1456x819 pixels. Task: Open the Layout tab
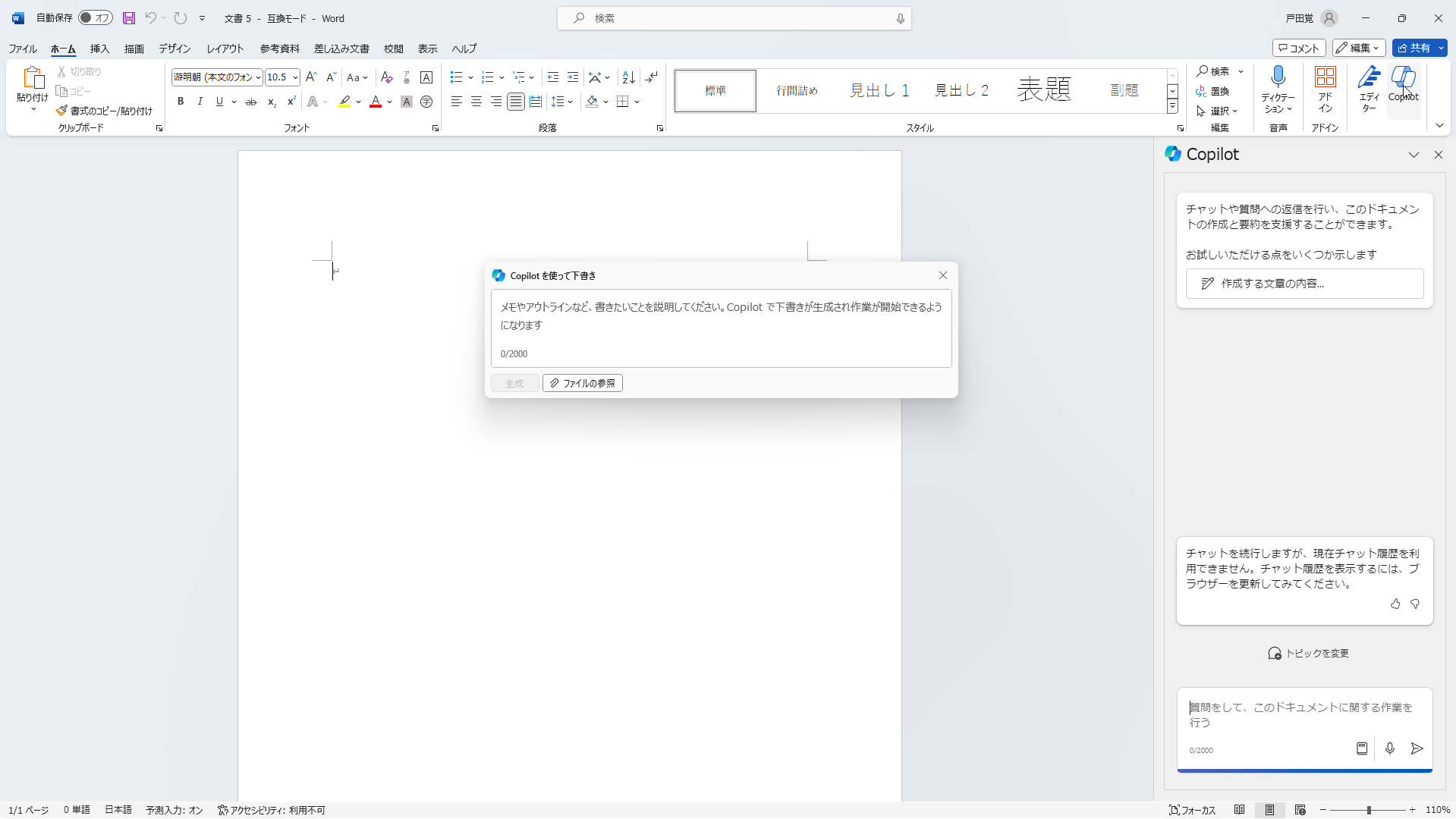click(225, 49)
